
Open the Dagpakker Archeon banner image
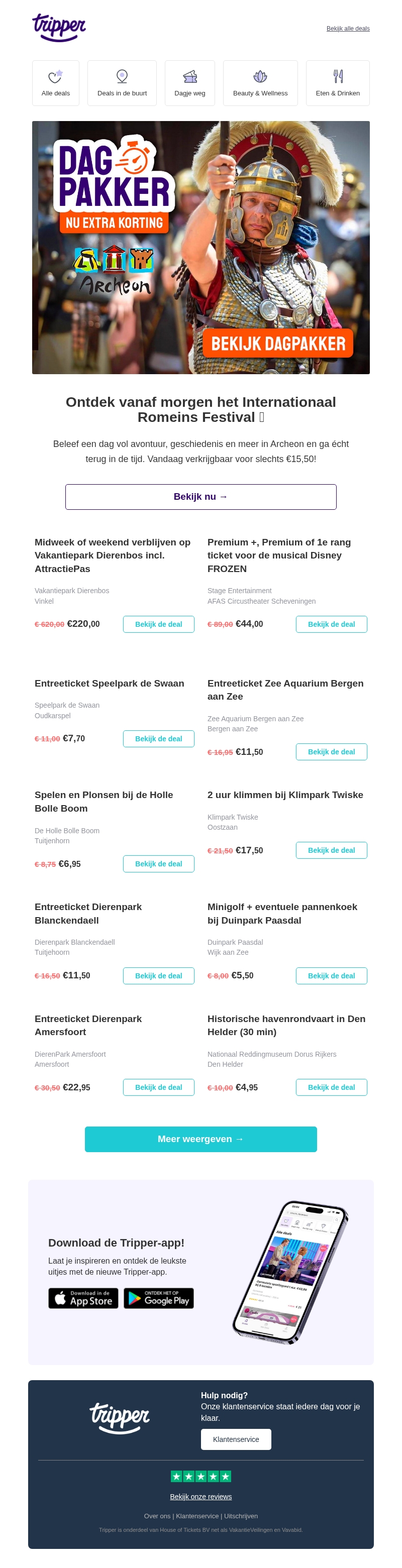pos(200,247)
